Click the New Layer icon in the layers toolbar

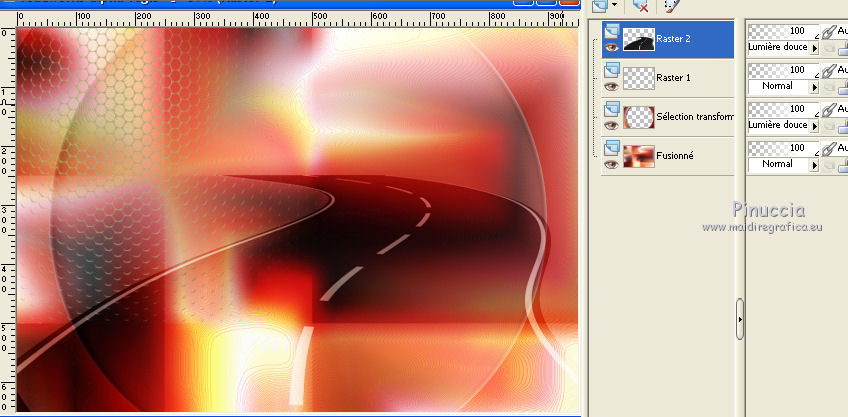point(600,5)
